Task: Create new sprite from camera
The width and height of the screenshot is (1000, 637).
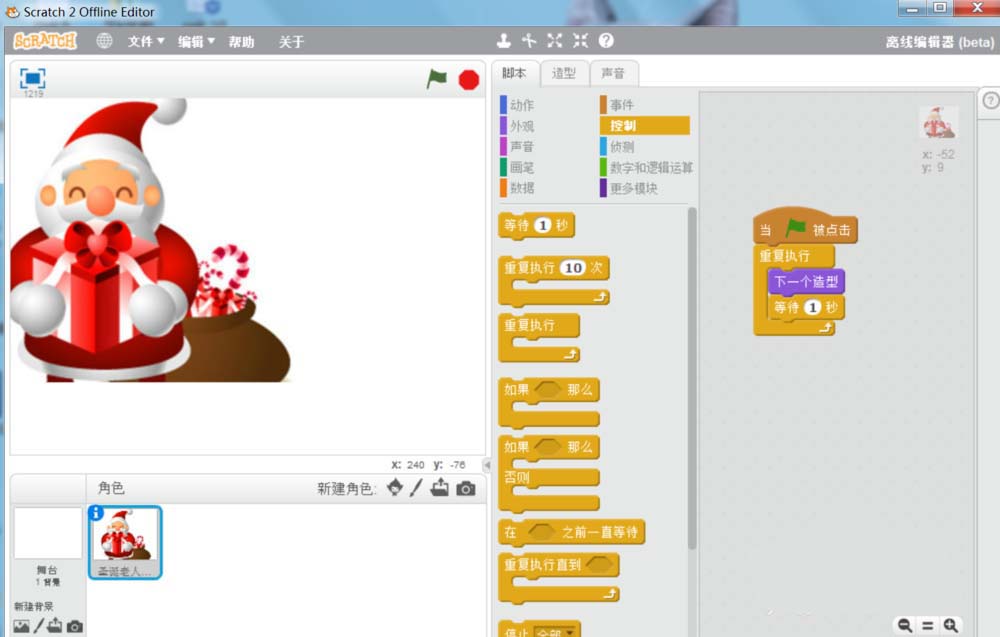Action: 466,488
